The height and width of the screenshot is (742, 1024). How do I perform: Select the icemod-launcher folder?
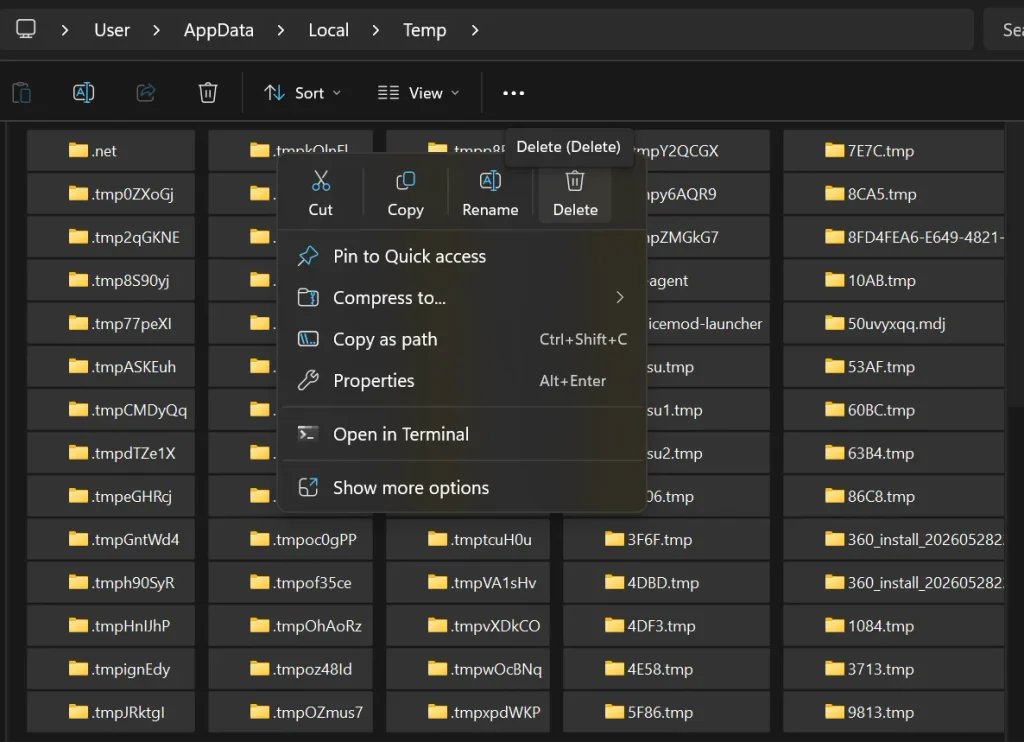707,323
